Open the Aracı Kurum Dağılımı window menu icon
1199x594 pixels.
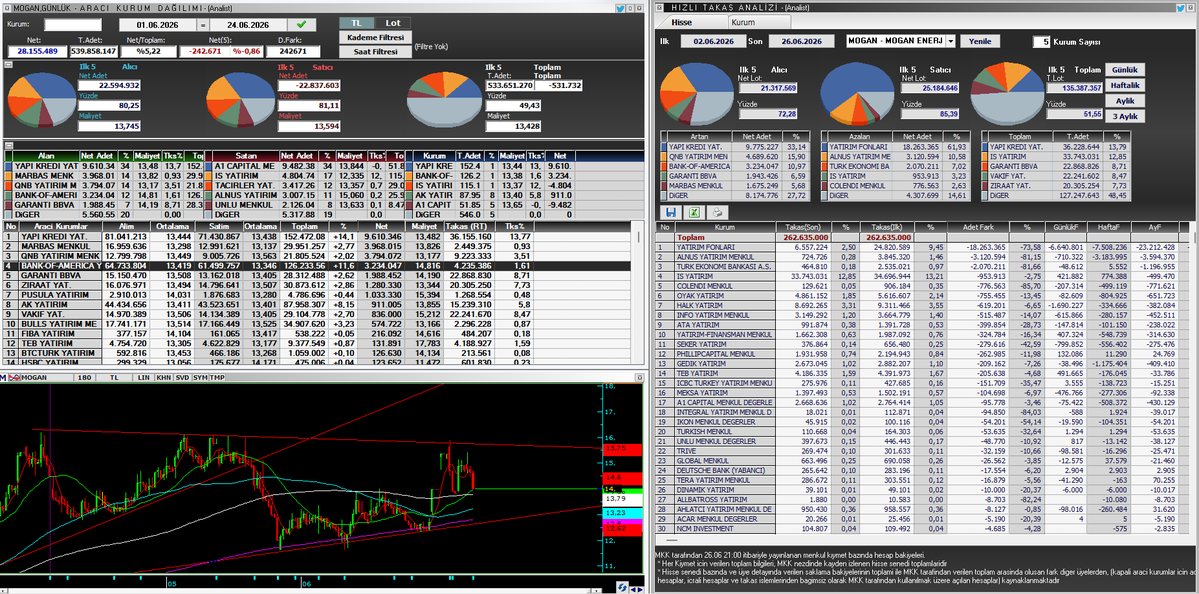[6, 7]
